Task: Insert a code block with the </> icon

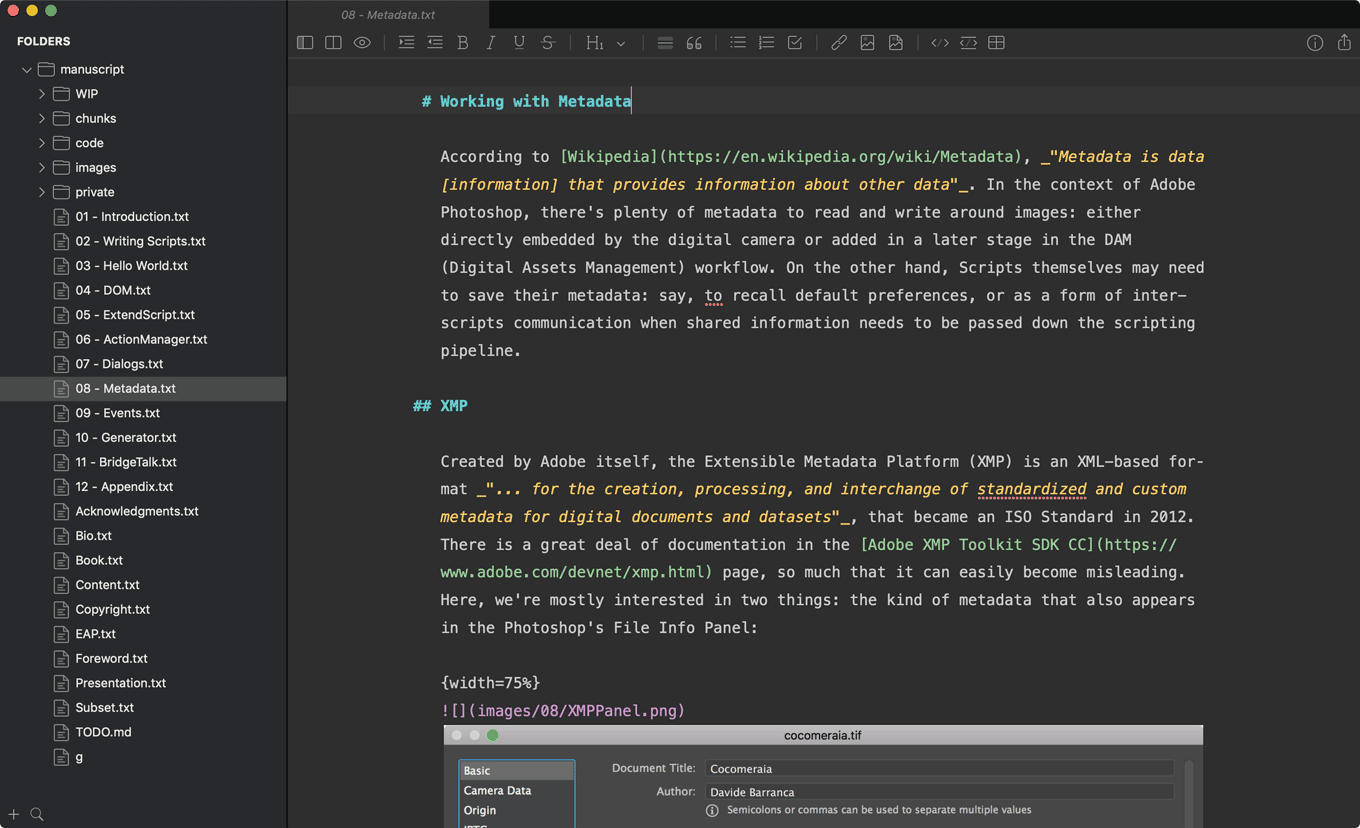Action: tap(939, 42)
